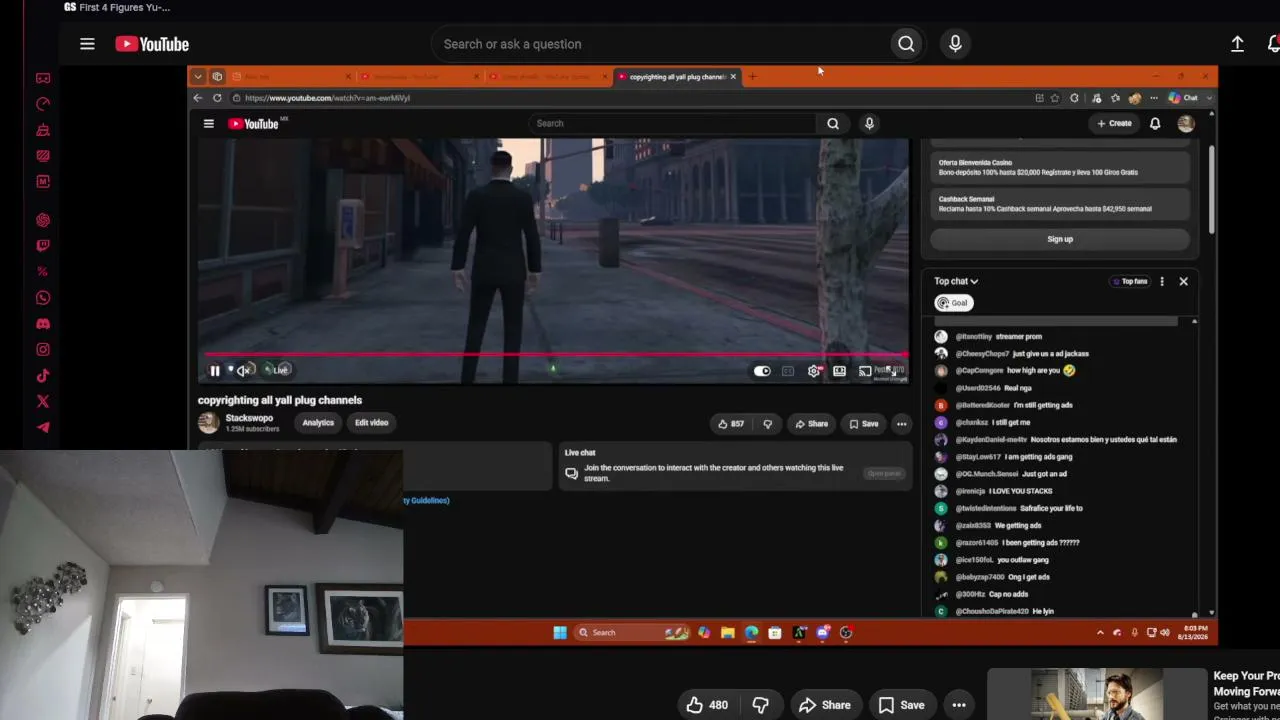Reload the page in the inner browser
Image resolution: width=1280 pixels, height=720 pixels.
tap(217, 98)
